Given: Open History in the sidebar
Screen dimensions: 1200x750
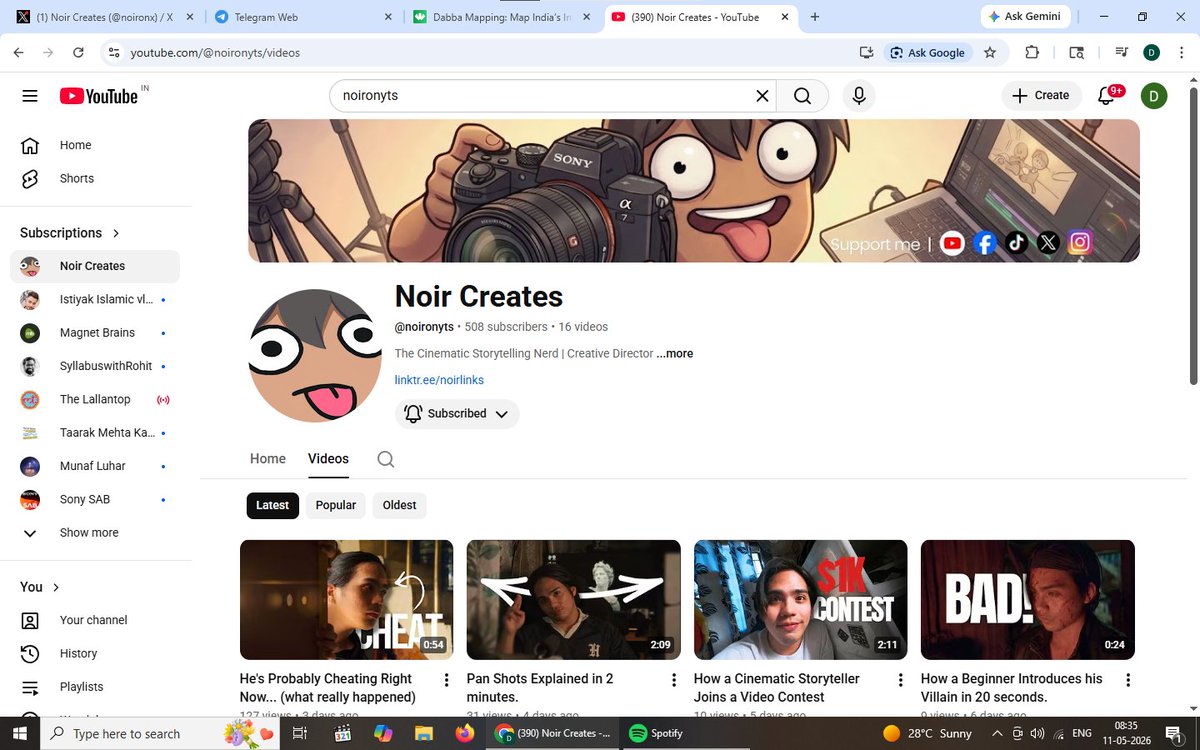Looking at the screenshot, I should [95, 653].
